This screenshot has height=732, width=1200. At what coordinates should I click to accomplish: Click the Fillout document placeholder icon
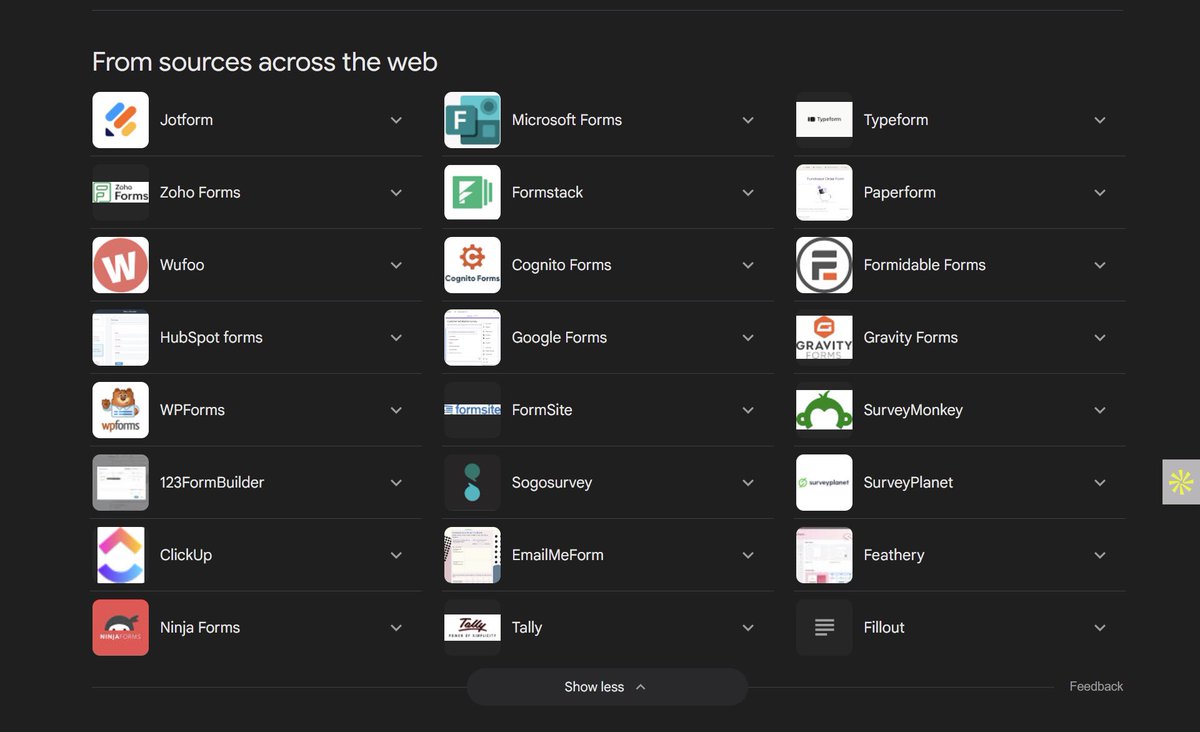point(824,627)
